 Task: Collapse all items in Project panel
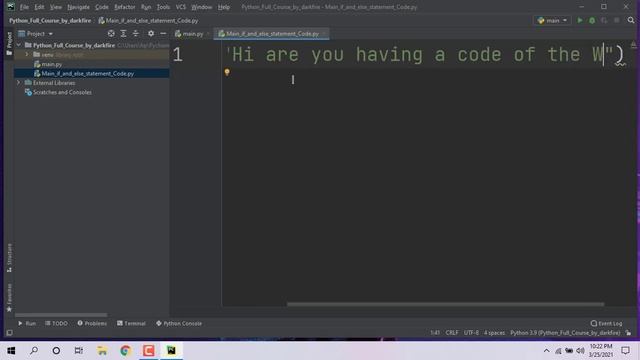tap(136, 34)
